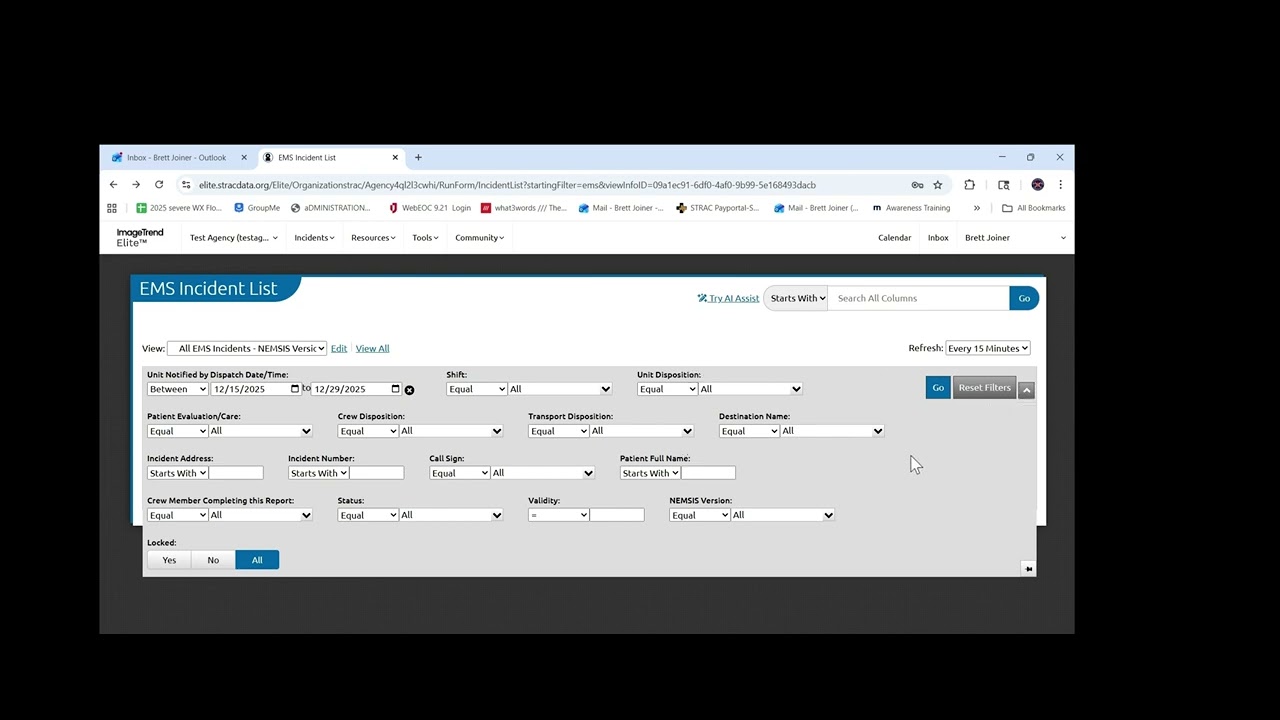Set Locked filter to Yes

click(169, 560)
